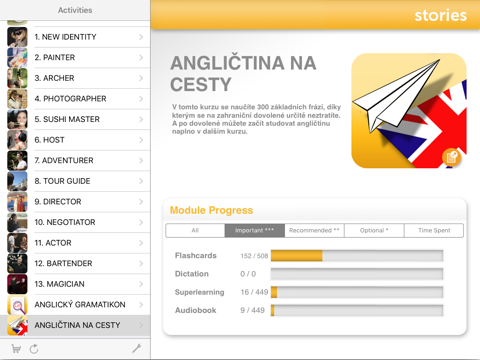The width and height of the screenshot is (480, 360).
Task: Expand the New Identity chevron
Action: [141, 37]
